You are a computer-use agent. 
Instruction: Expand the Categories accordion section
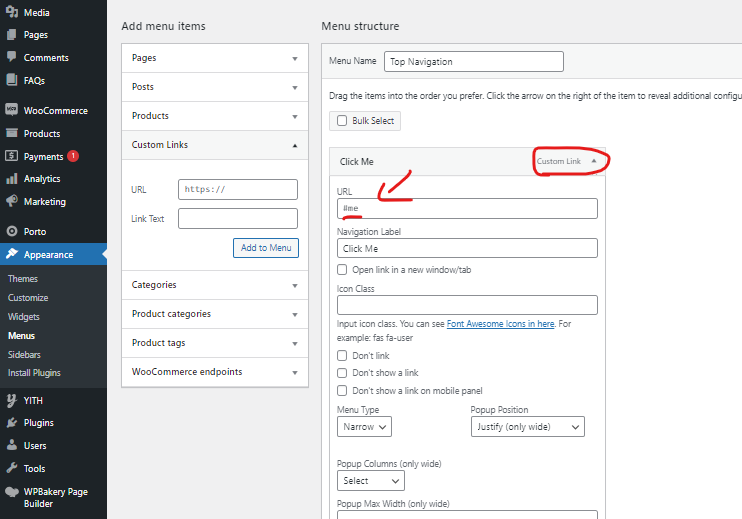(x=215, y=285)
